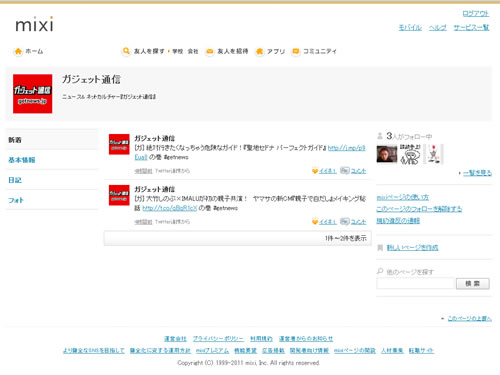Click the follower count person icon

[x=380, y=136]
